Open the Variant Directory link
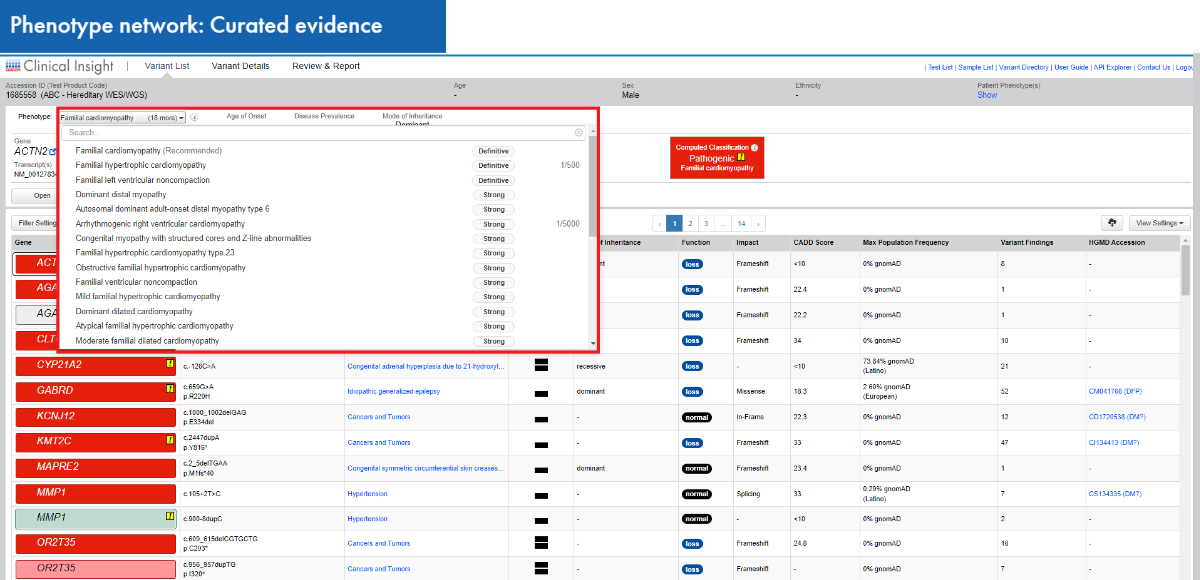 [1024, 67]
